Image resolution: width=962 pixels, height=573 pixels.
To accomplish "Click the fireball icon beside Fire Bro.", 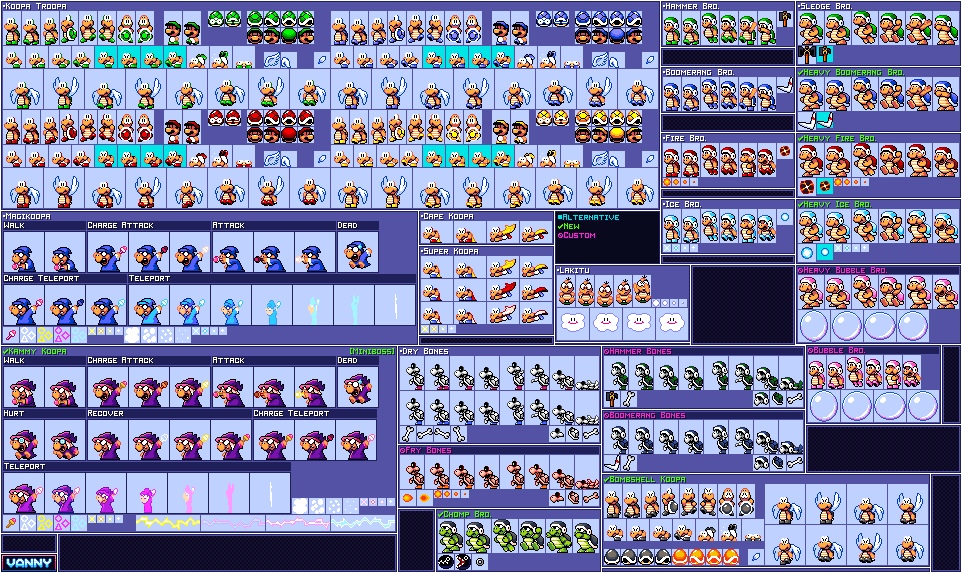I will (x=785, y=151).
